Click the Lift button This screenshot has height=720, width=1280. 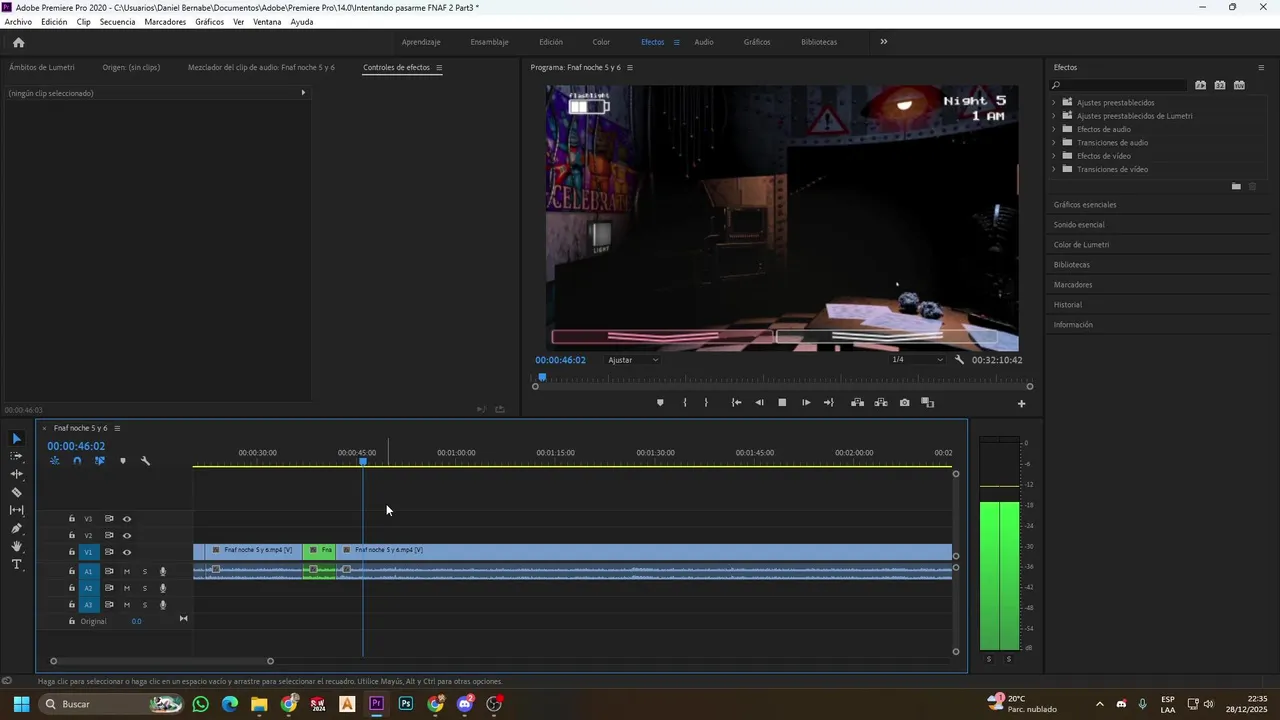point(857,403)
